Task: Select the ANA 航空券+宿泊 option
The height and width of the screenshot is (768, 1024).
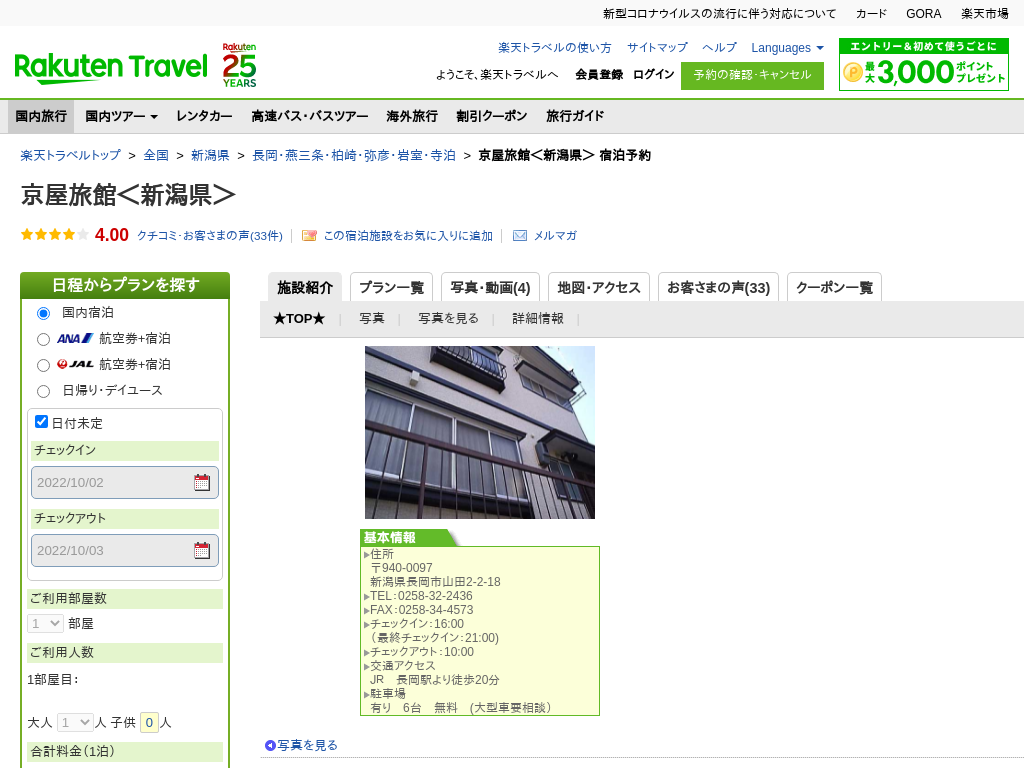Action: [43, 339]
